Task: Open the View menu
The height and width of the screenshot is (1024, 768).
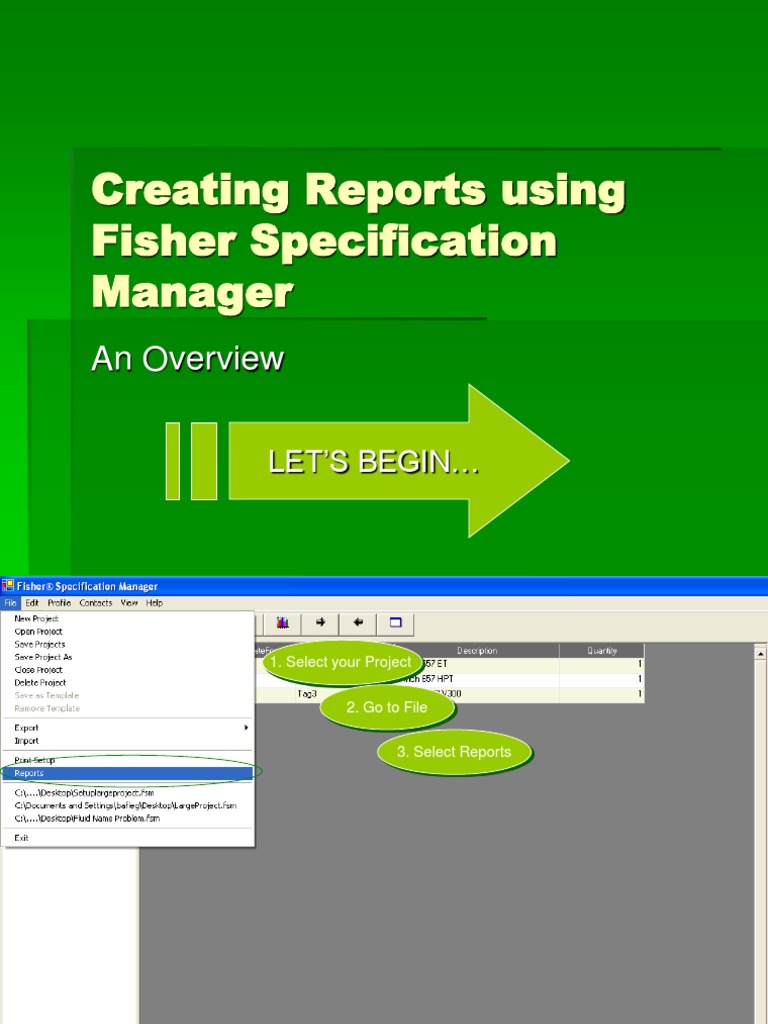Action: 129,603
